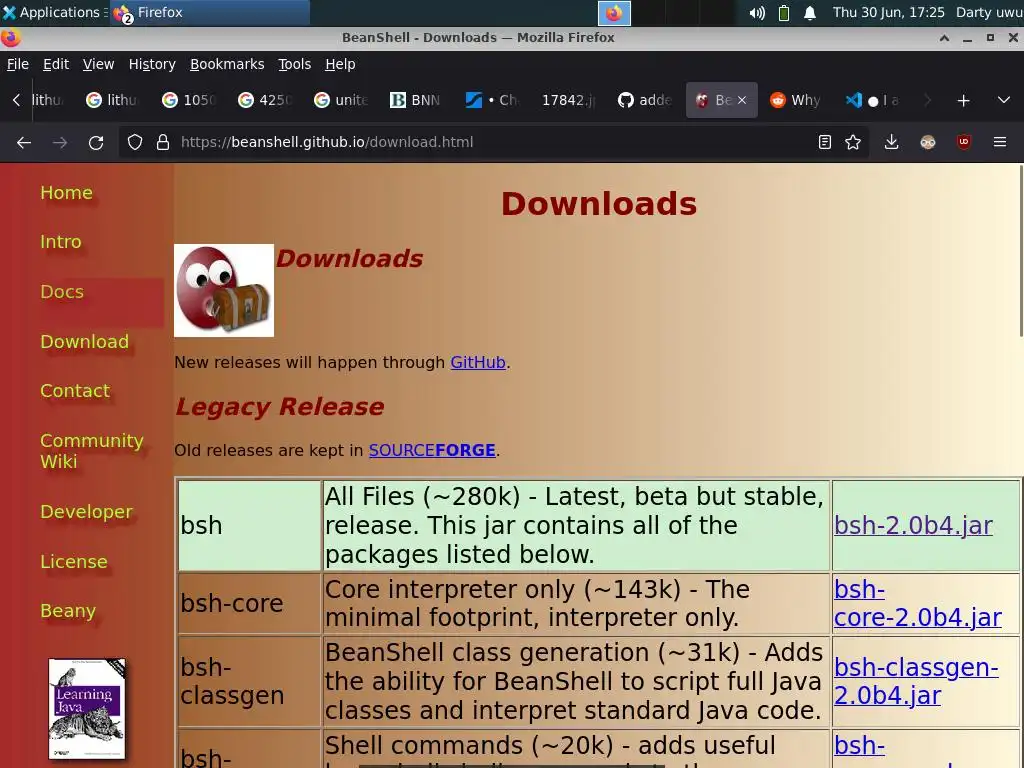Click the Firefox workspace switcher icon
Screen dimensions: 1024x768
point(614,13)
